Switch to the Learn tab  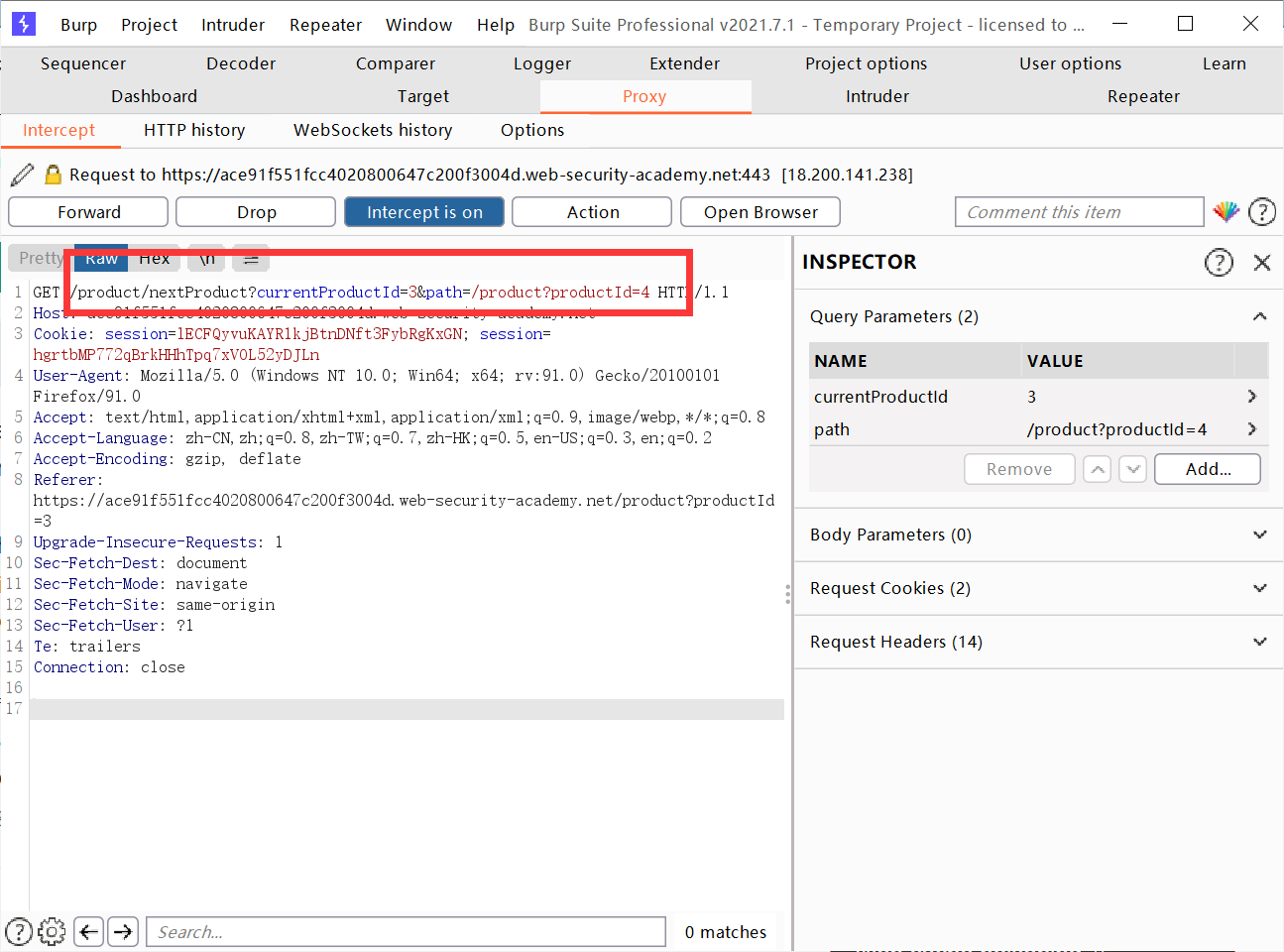click(1224, 63)
